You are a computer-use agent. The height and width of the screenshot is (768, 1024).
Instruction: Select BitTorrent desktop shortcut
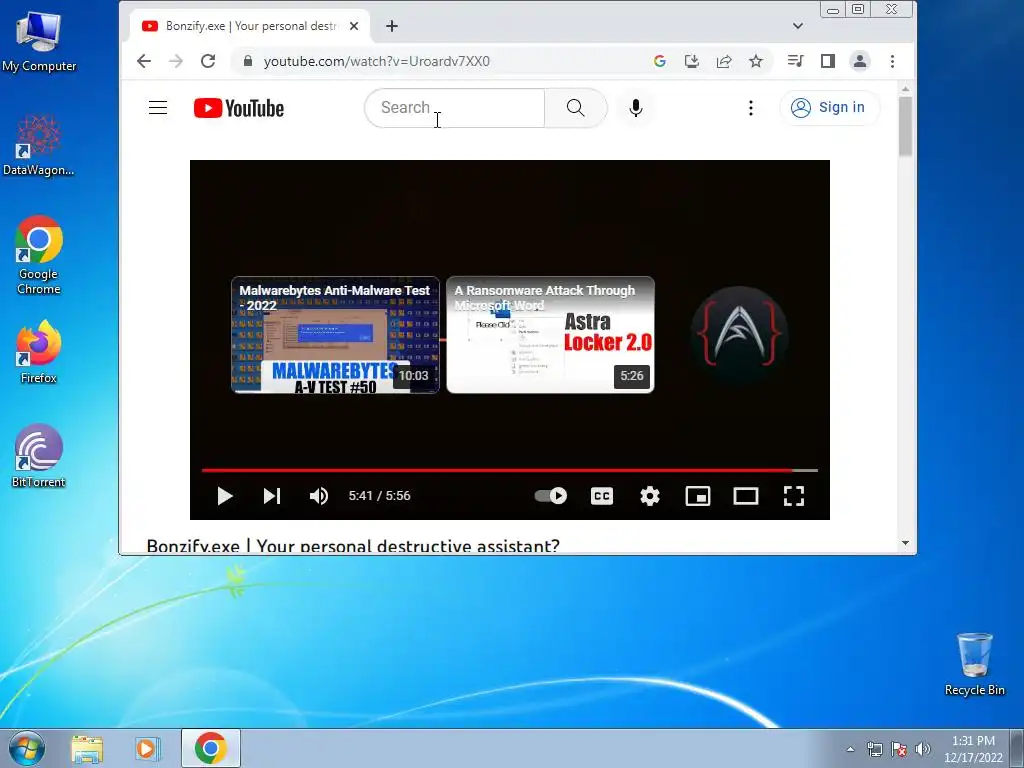pos(39,456)
